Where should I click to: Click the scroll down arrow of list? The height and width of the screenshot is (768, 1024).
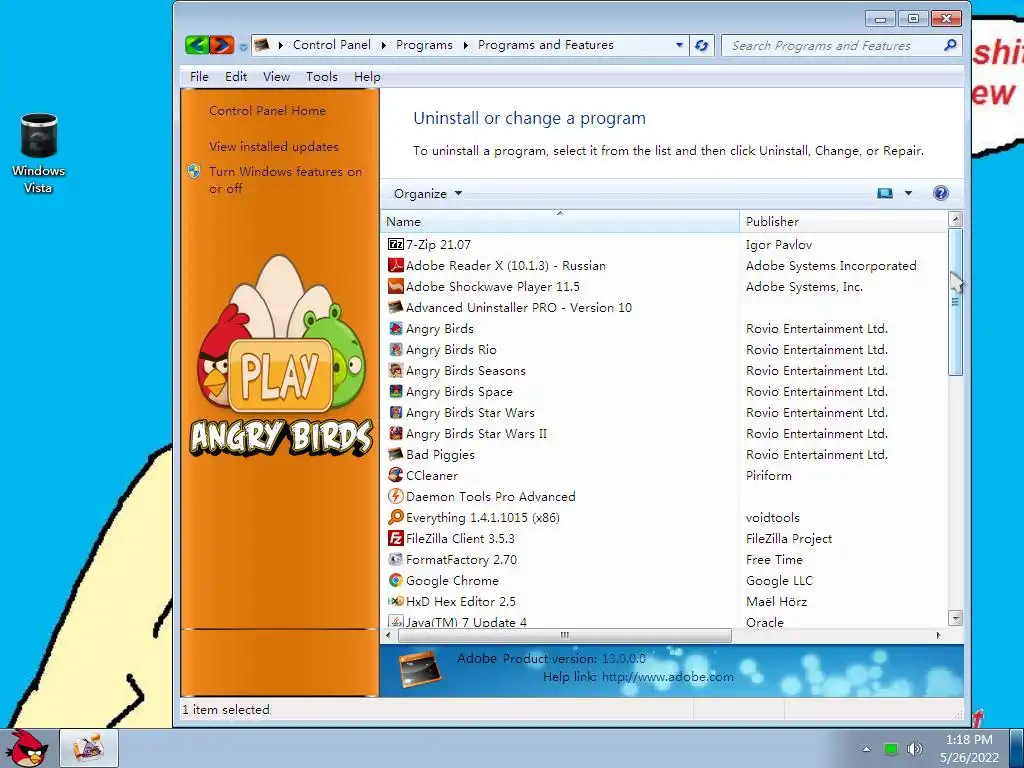coord(955,617)
